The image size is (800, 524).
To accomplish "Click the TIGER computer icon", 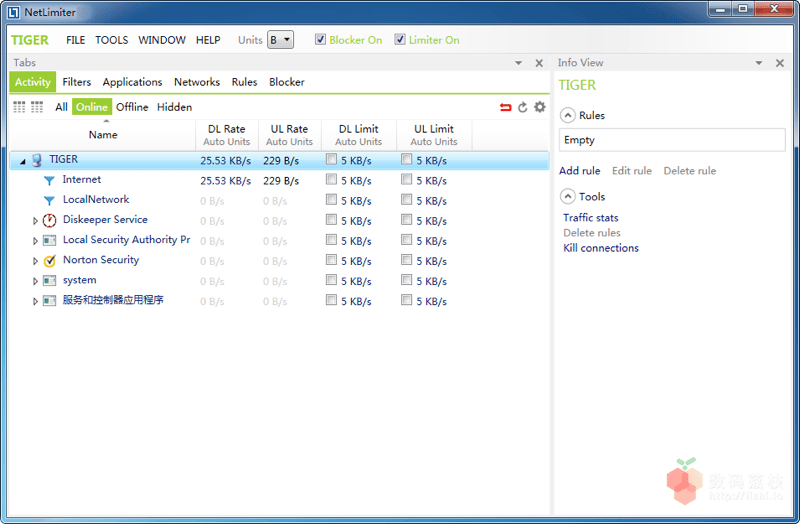I will coord(37,160).
